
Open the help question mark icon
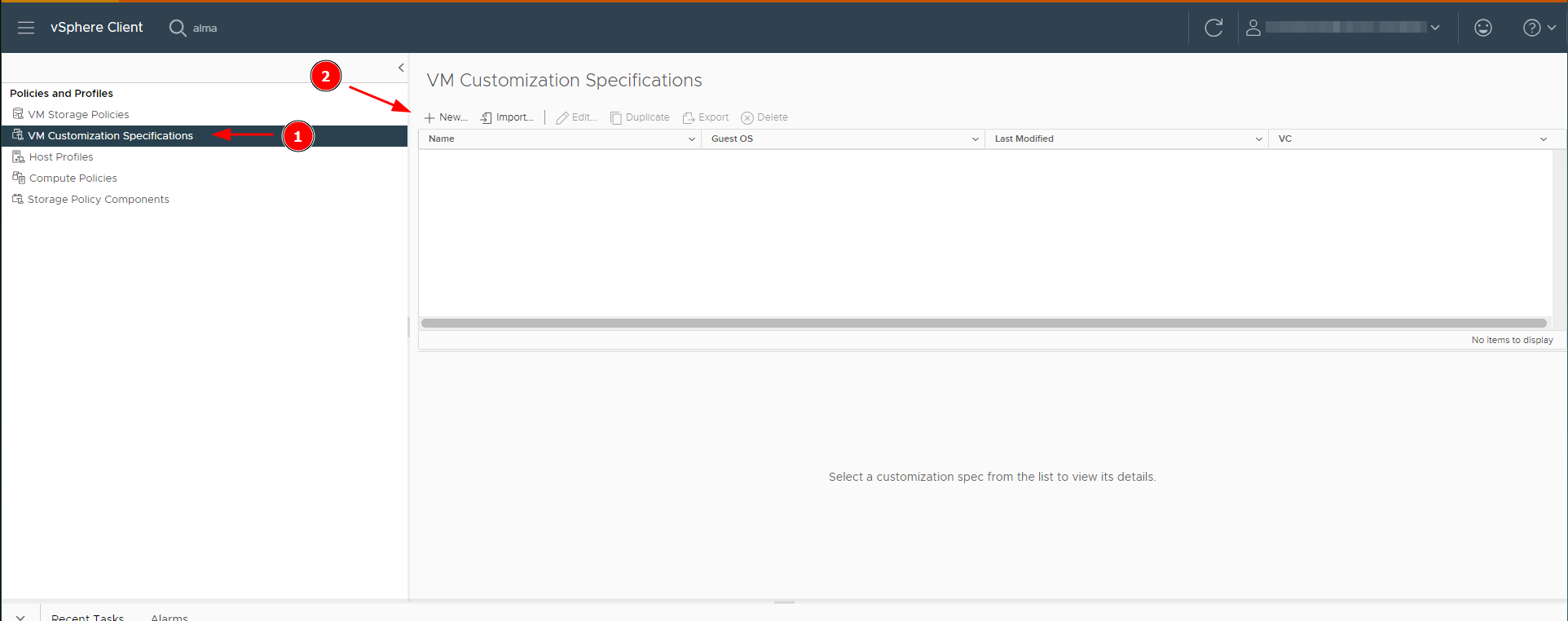pos(1532,28)
